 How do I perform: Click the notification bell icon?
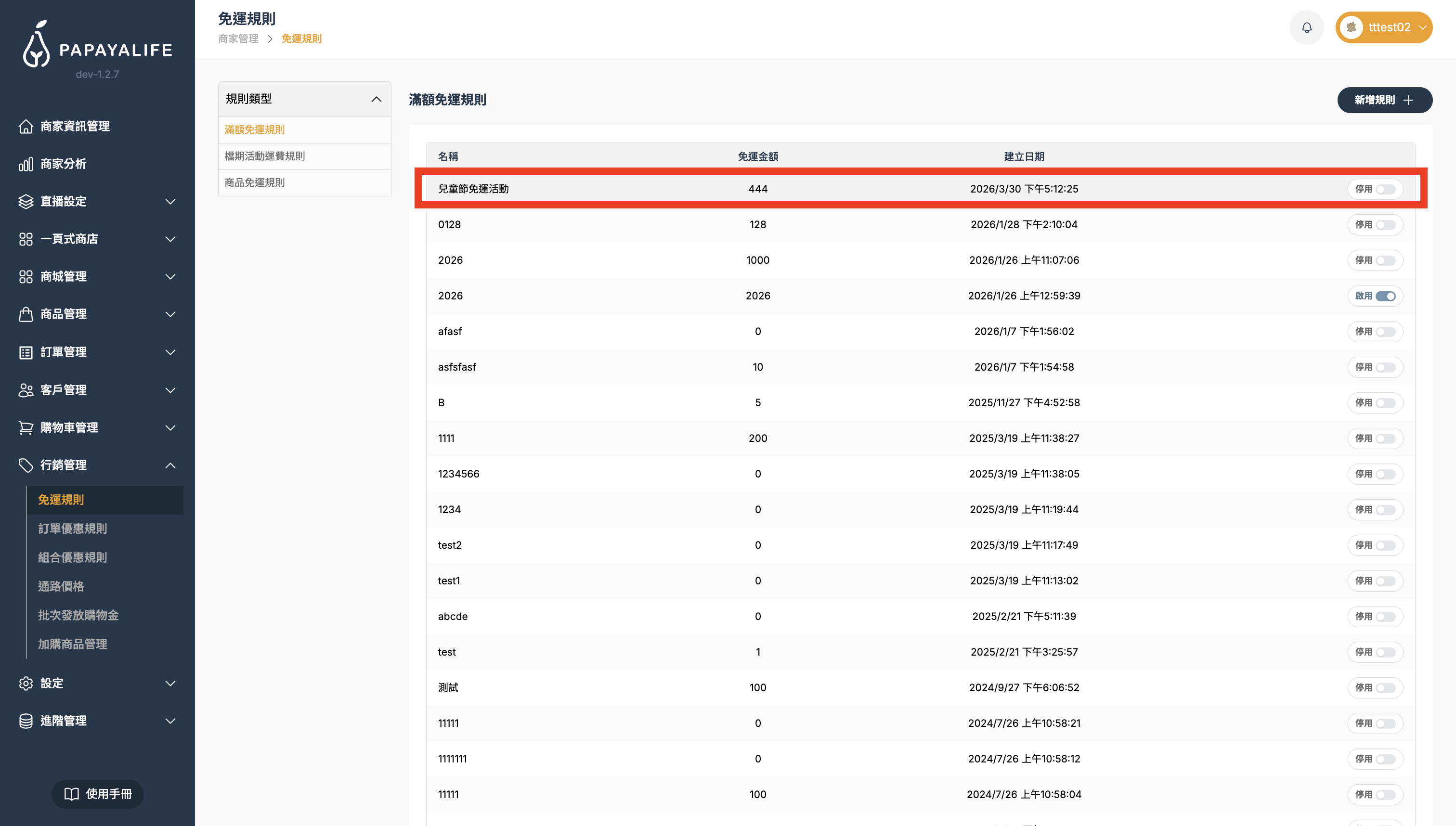[1306, 27]
